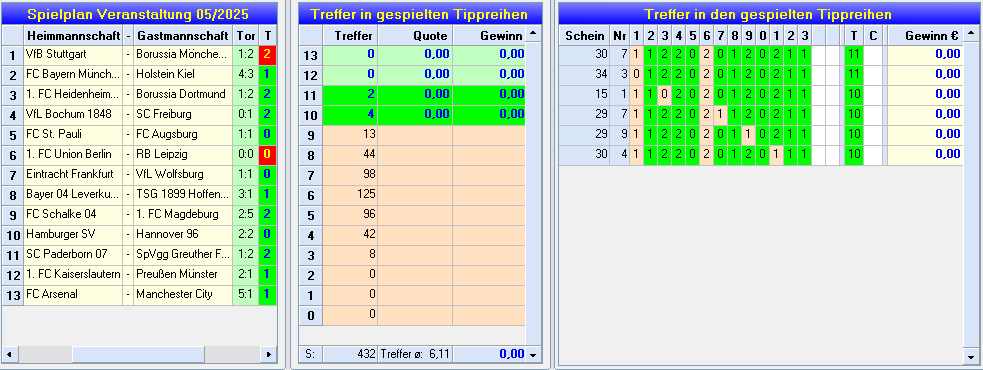Viewport: 983px width, 370px height.
Task: Click the down arrow in the Treffer table scrollbar
Action: [534, 355]
